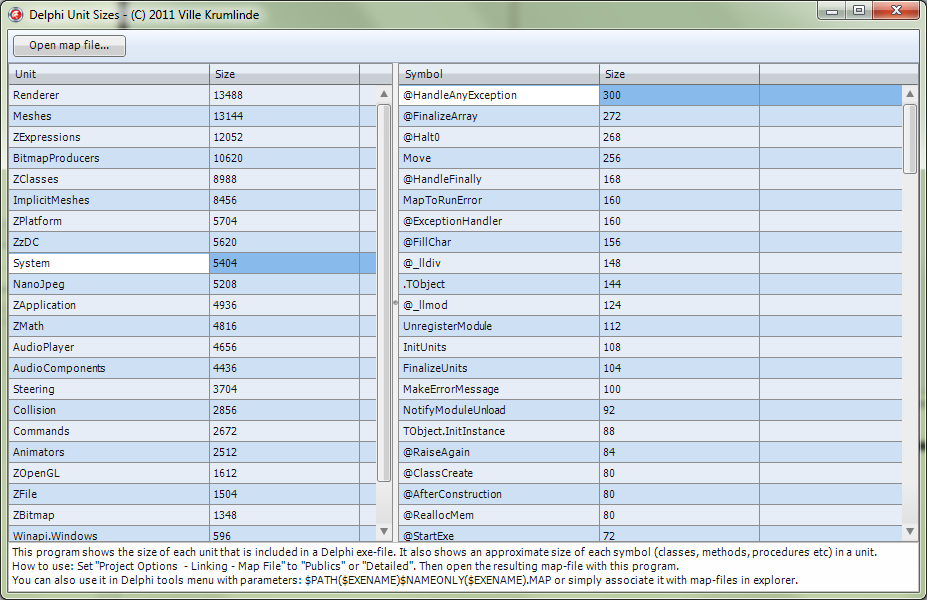Image resolution: width=927 pixels, height=600 pixels.
Task: Click size value 300 for @HandleAnyException
Action: tap(679, 95)
